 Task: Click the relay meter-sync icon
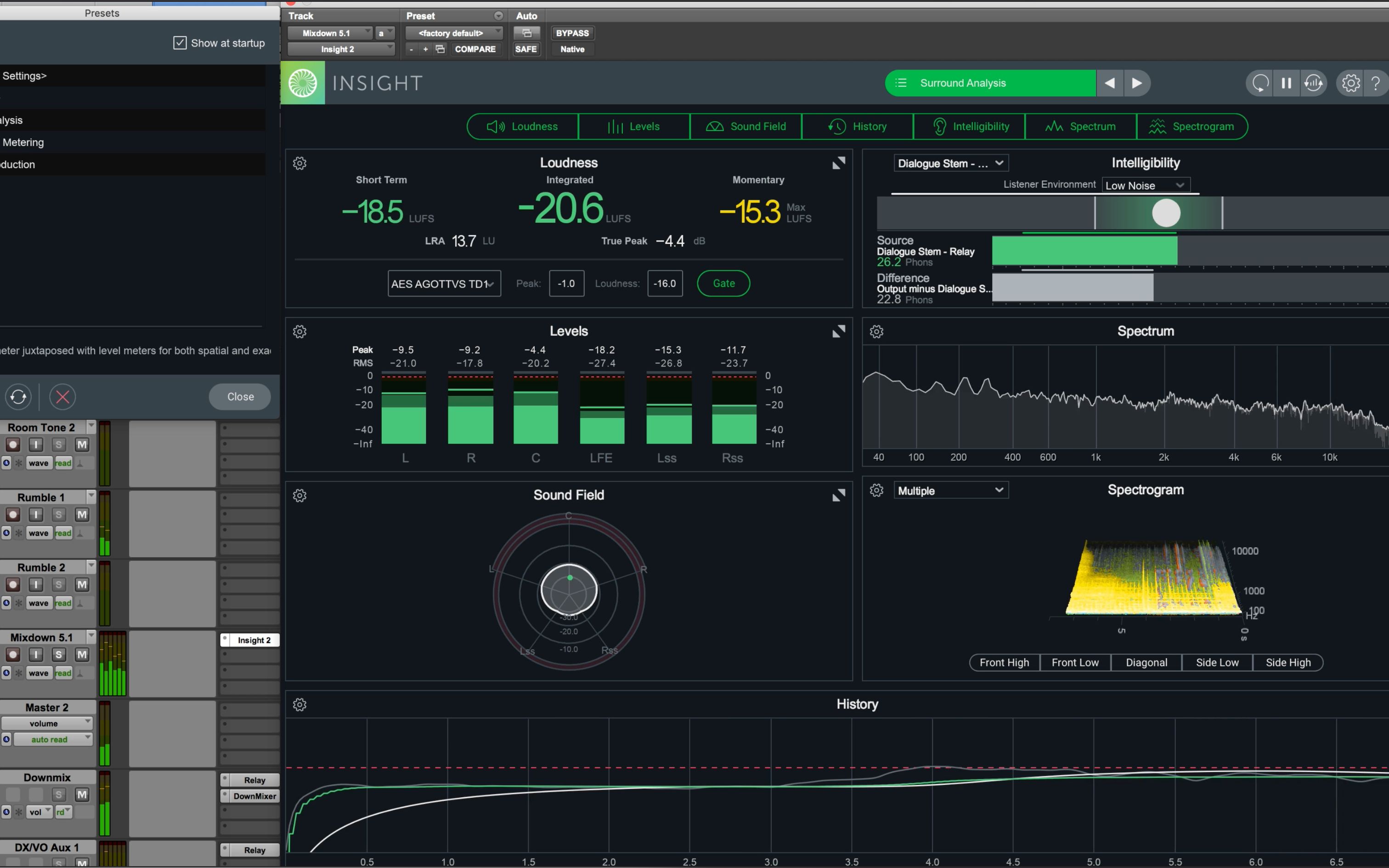point(1313,83)
